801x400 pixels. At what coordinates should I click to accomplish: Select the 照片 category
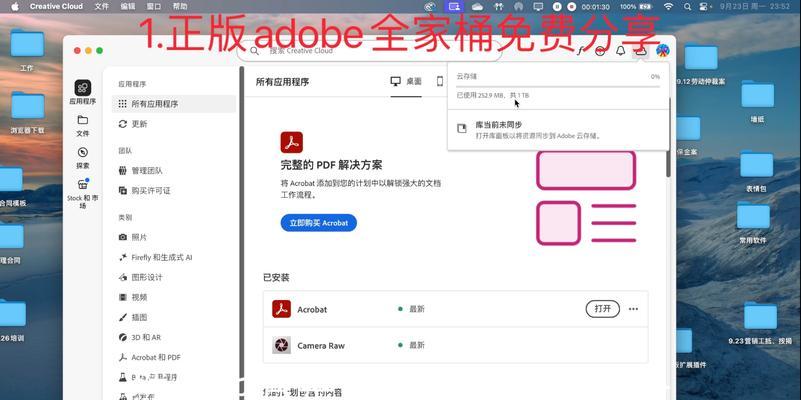point(174,237)
